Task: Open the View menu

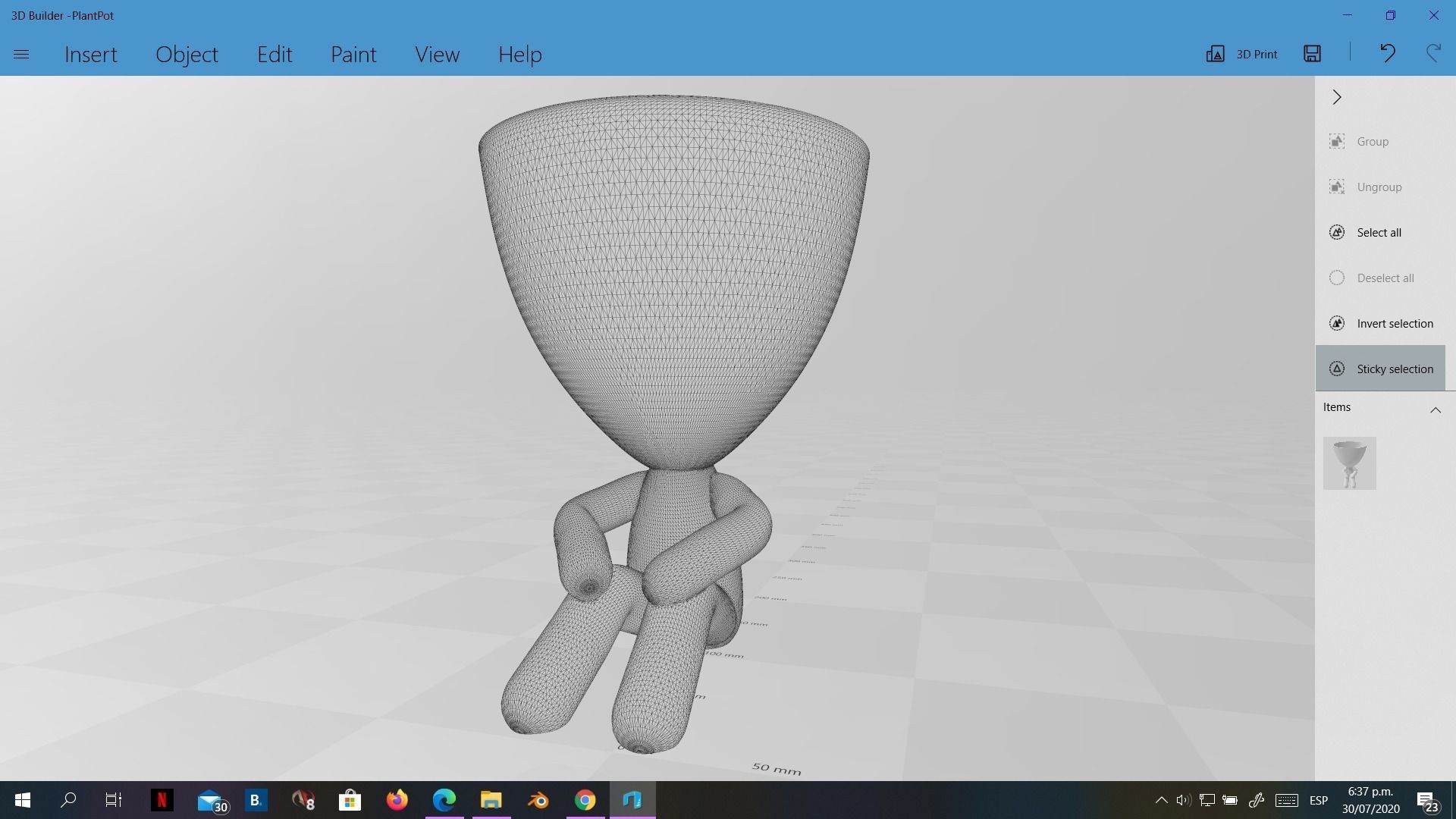Action: [437, 55]
